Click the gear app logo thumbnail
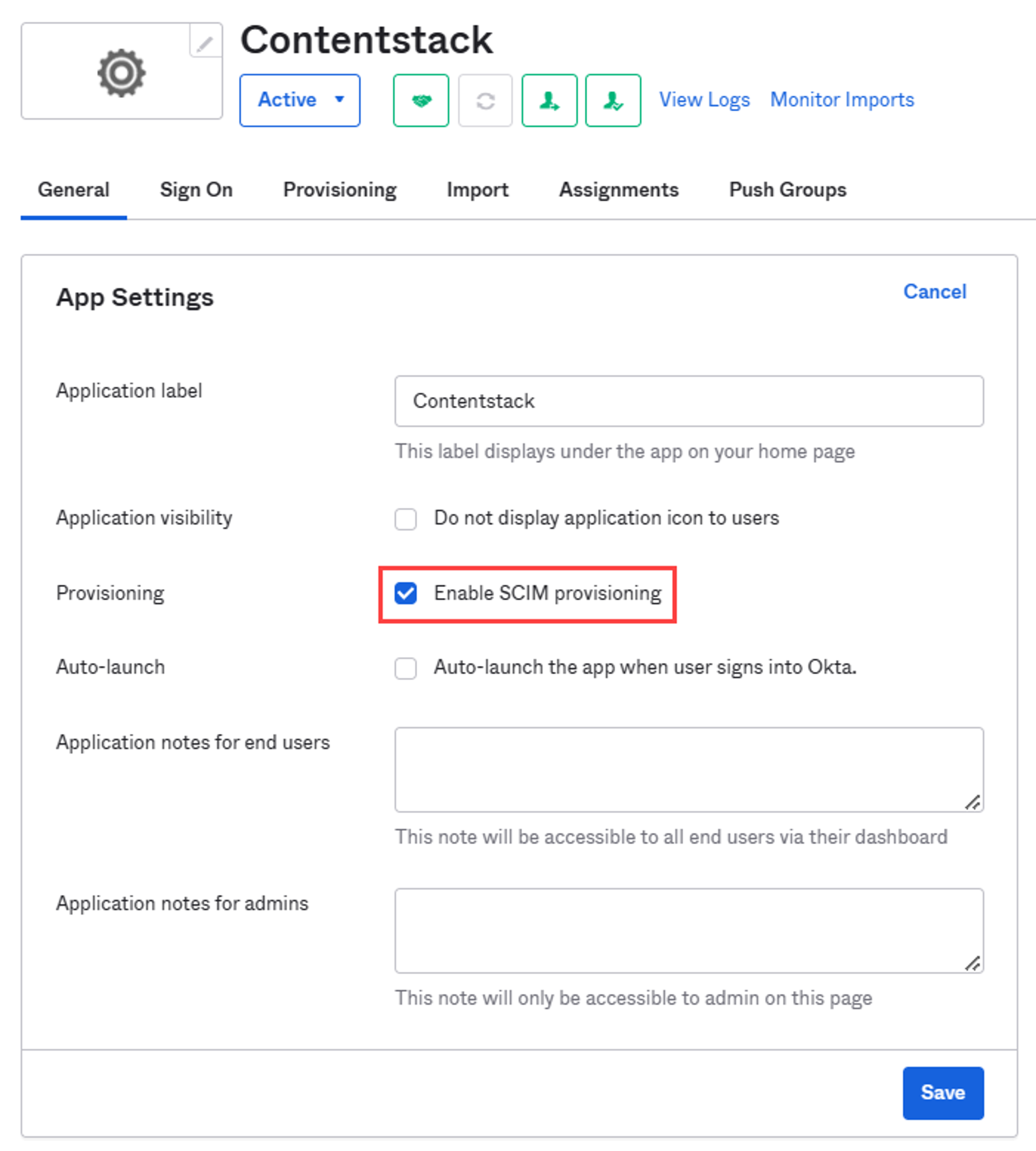 click(121, 72)
